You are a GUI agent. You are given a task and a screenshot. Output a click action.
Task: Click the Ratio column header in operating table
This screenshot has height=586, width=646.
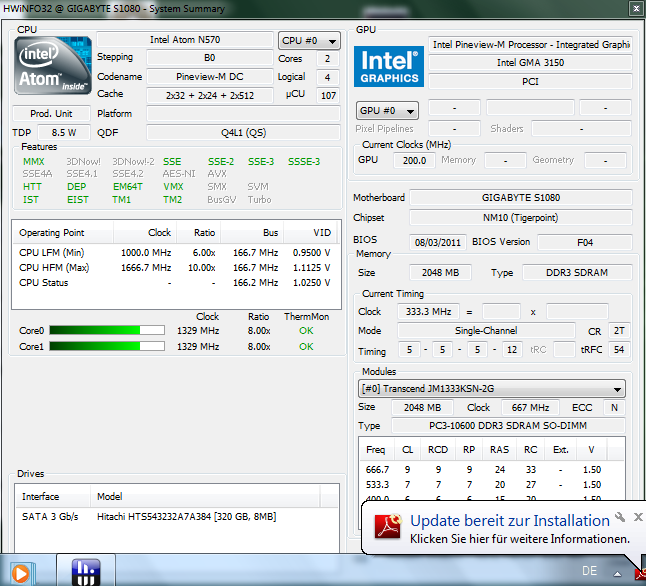click(199, 232)
